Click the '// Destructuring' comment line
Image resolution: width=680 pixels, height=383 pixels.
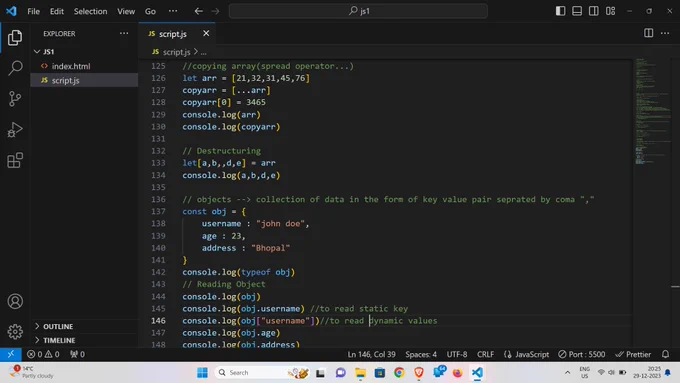[x=222, y=151]
